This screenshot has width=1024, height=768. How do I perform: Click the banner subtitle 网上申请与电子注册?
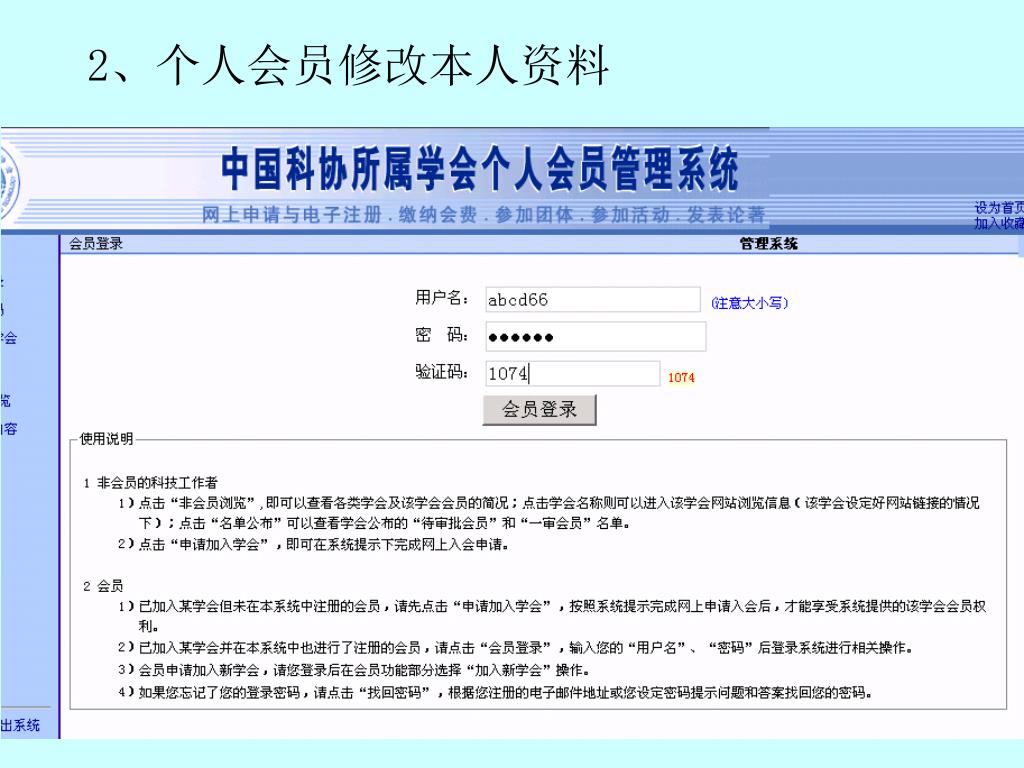coord(291,214)
